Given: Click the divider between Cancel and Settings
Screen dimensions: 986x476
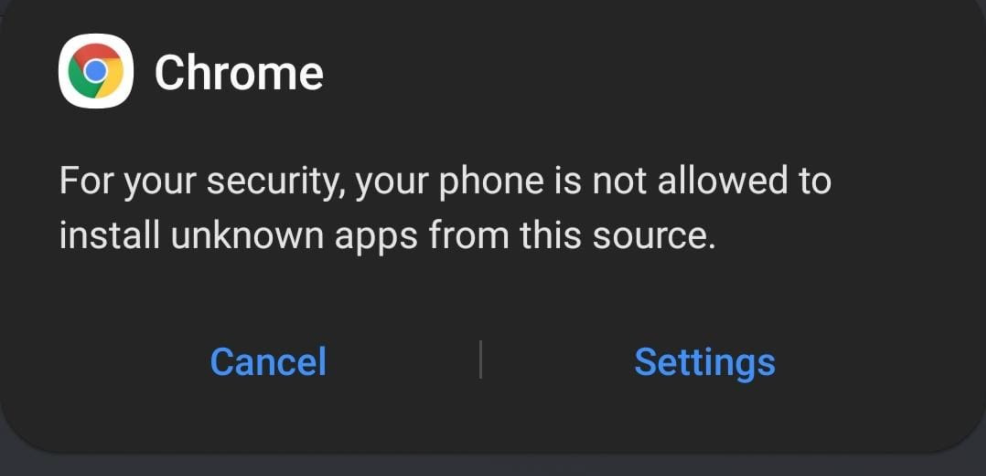Looking at the screenshot, I should [x=480, y=360].
